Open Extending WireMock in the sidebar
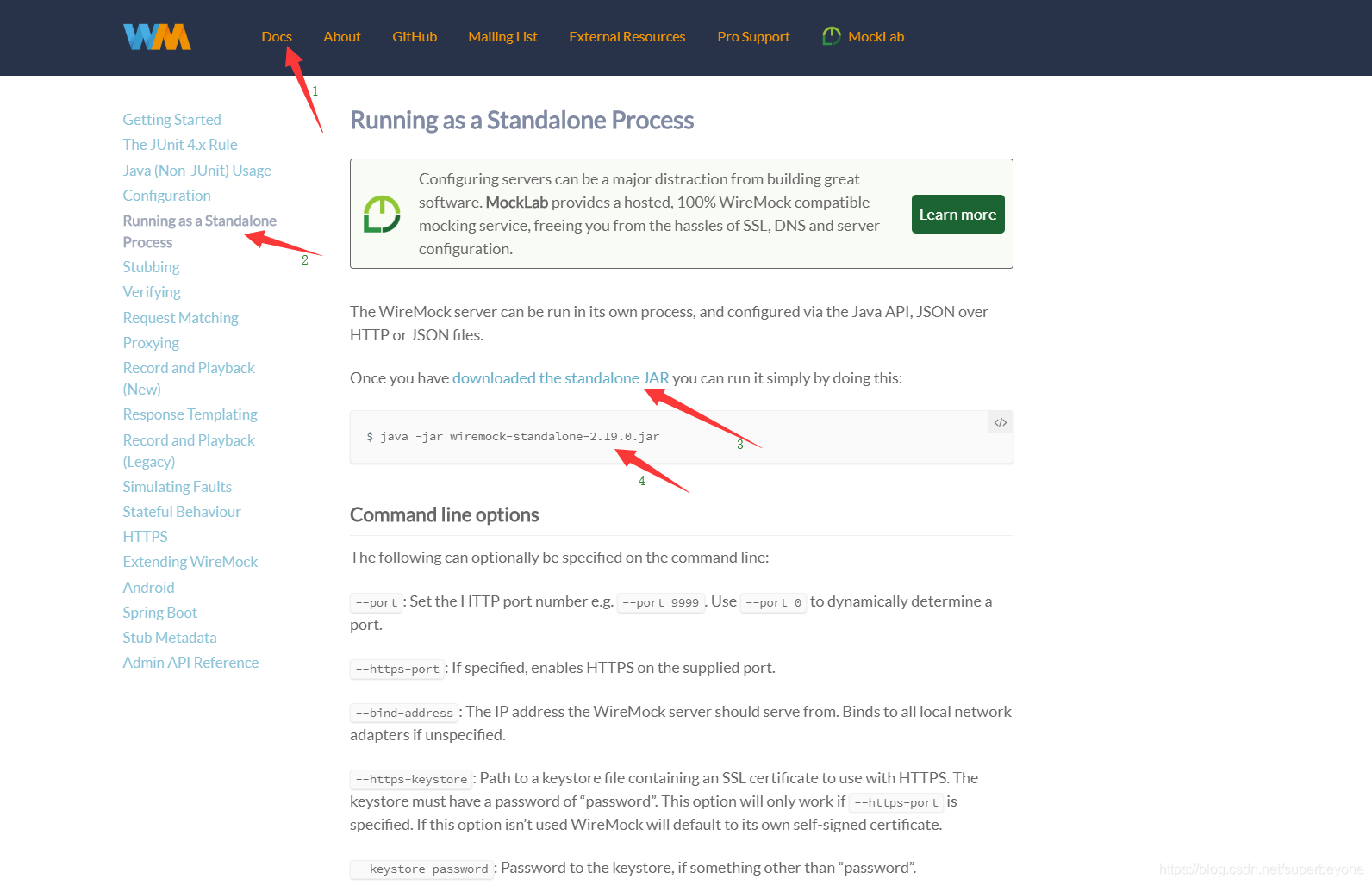The image size is (1372, 885). pyautogui.click(x=190, y=562)
